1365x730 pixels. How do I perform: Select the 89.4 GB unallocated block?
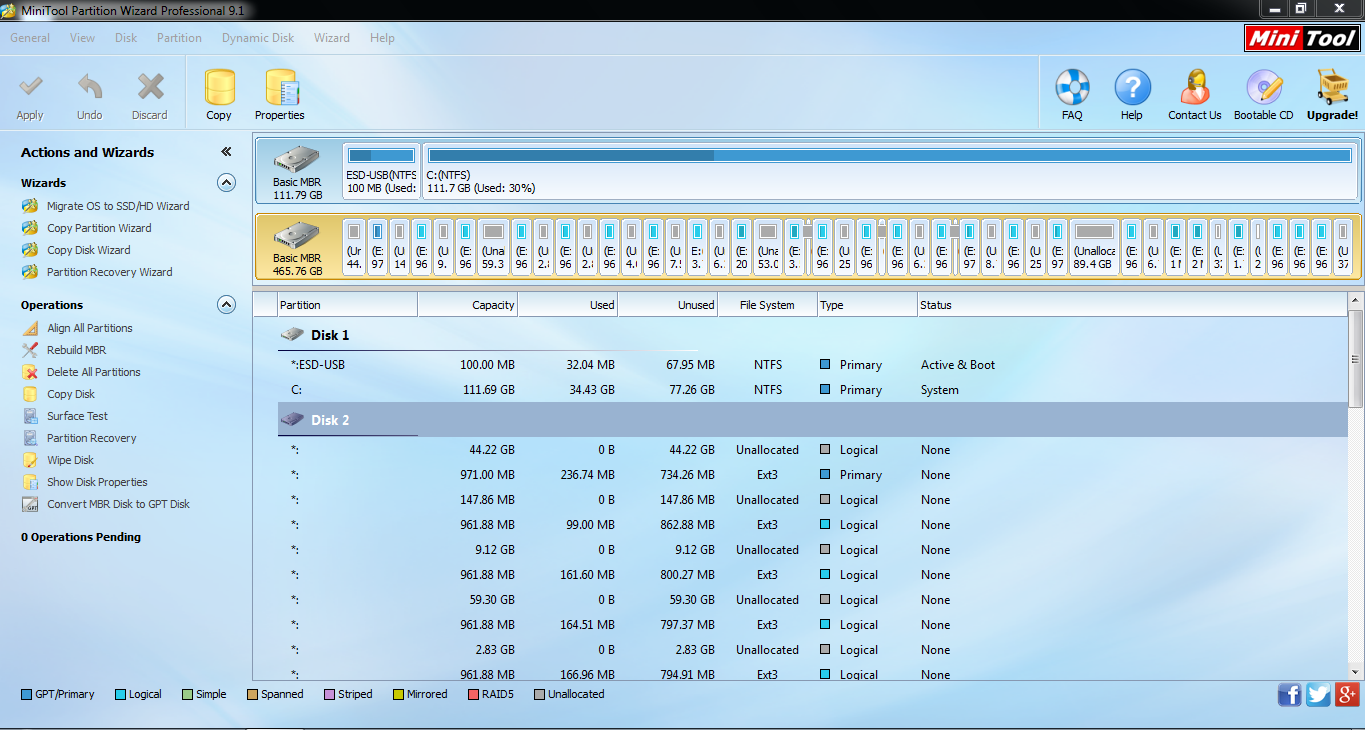[1093, 247]
